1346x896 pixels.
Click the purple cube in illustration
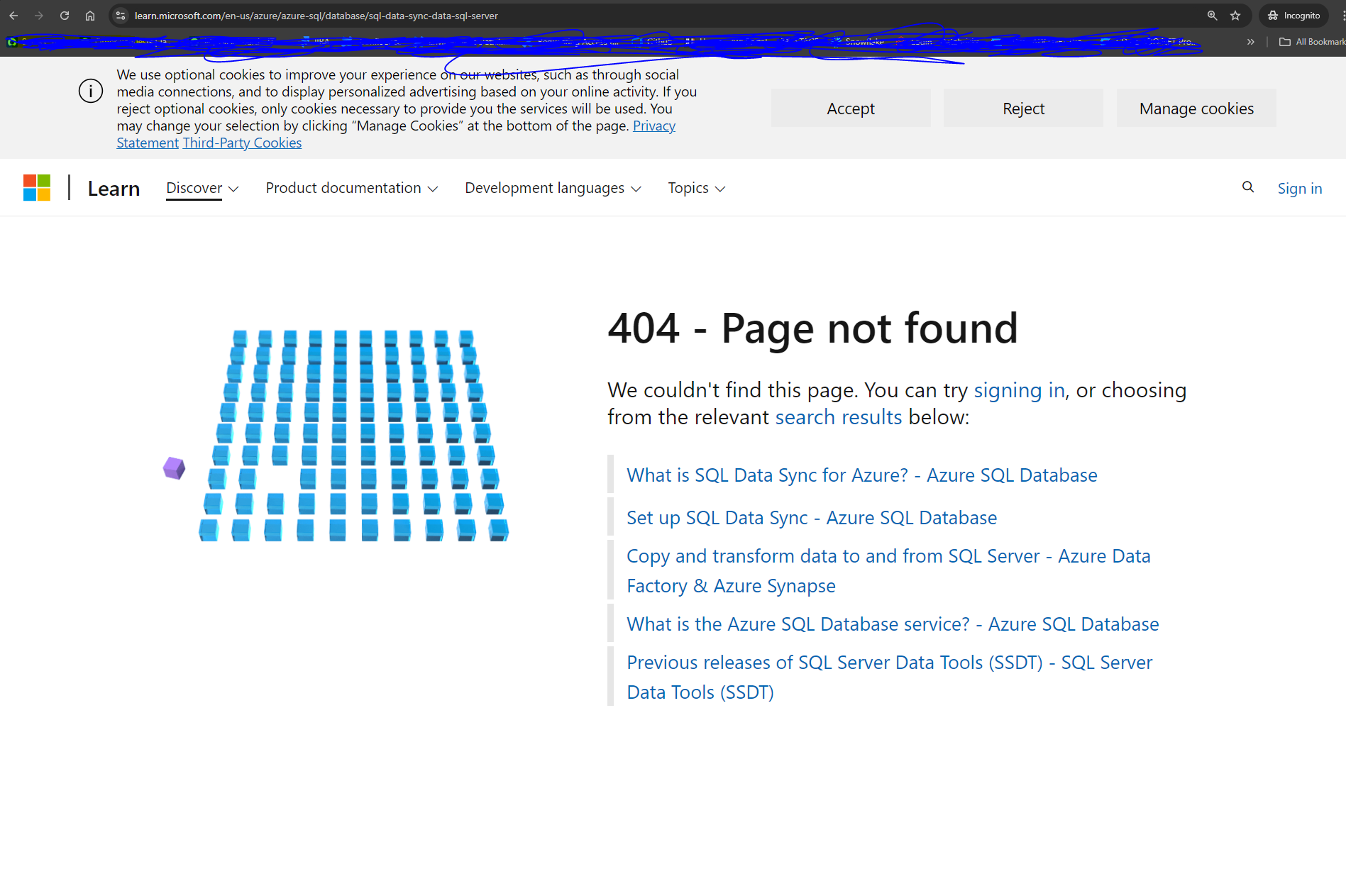pyautogui.click(x=174, y=468)
